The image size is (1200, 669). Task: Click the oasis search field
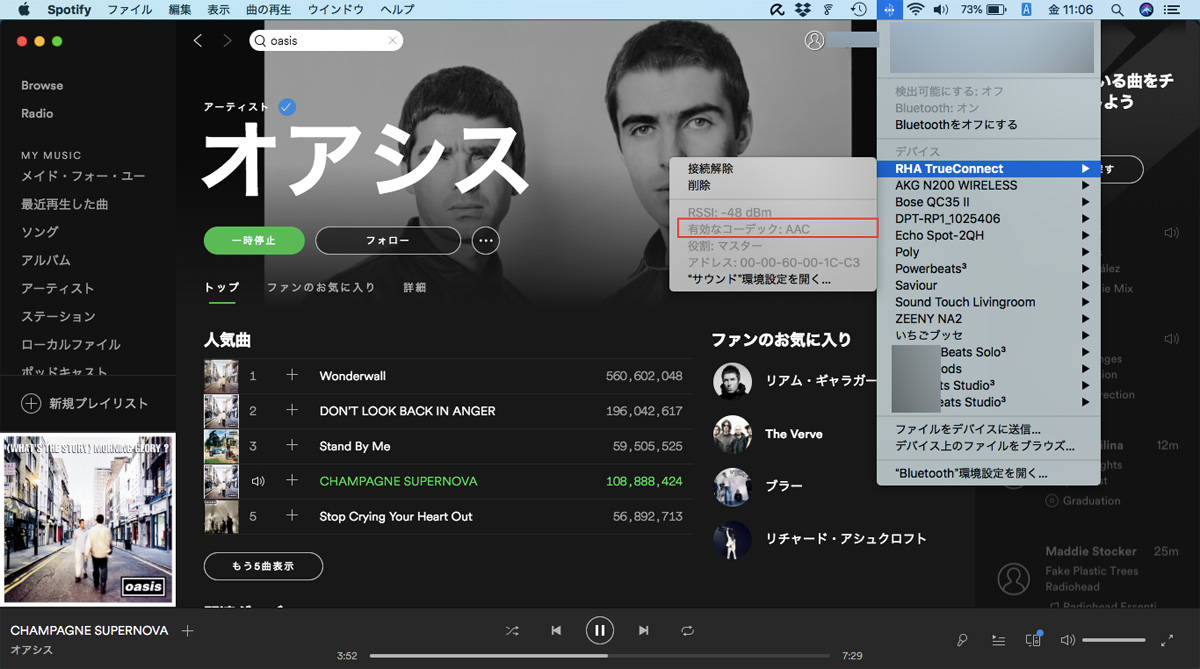tap(326, 41)
